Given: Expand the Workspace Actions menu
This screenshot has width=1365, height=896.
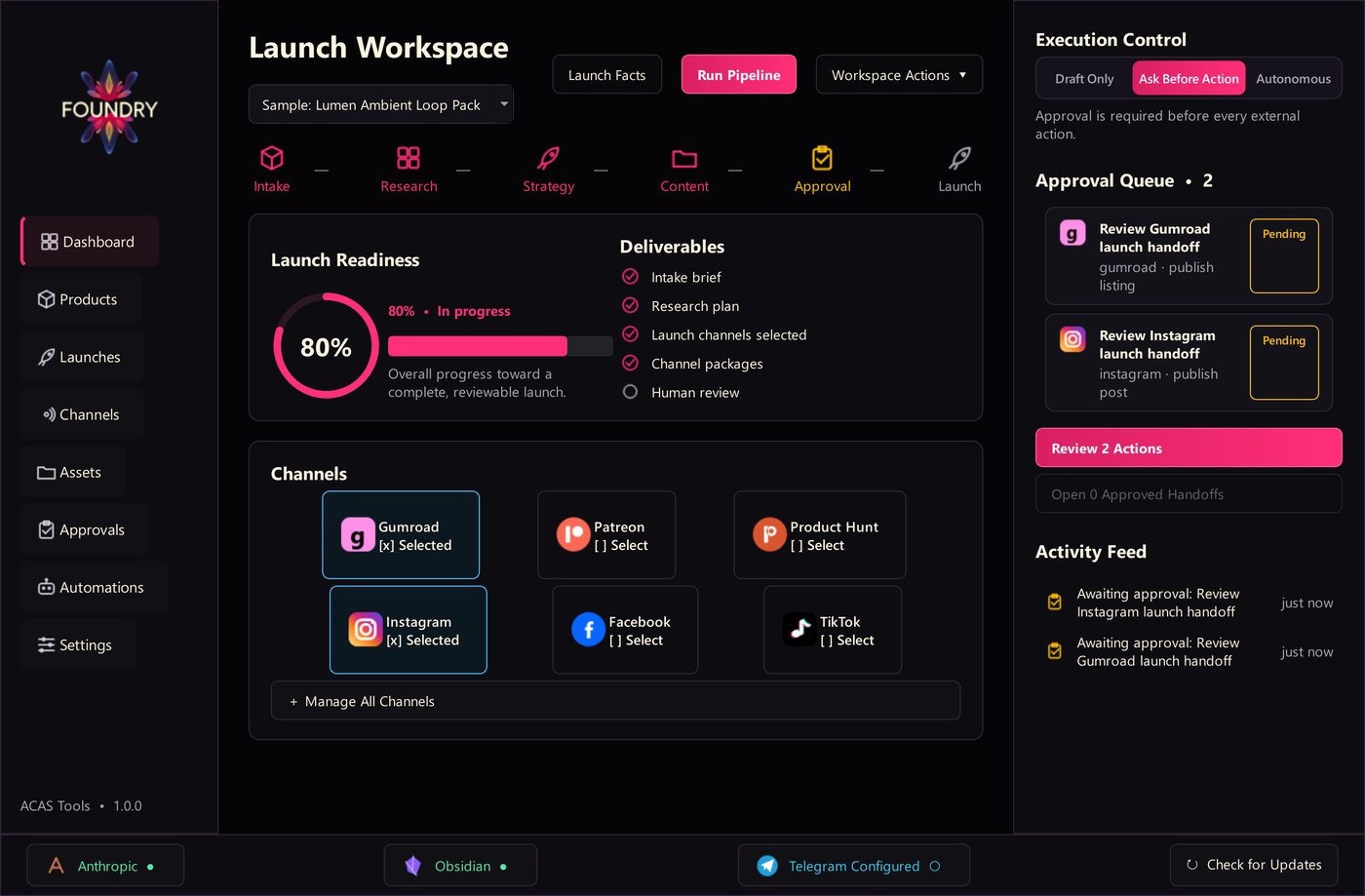Looking at the screenshot, I should [899, 75].
